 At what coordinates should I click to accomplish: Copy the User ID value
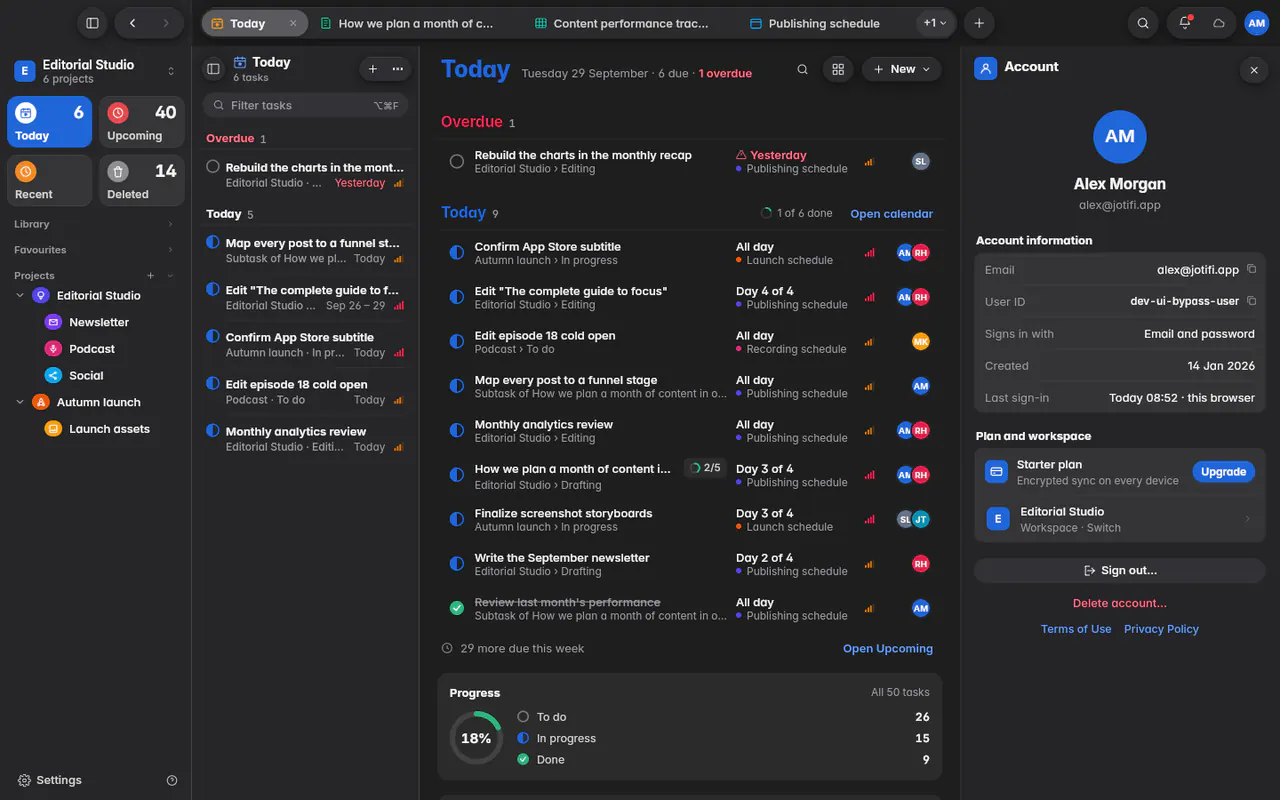pos(1251,301)
